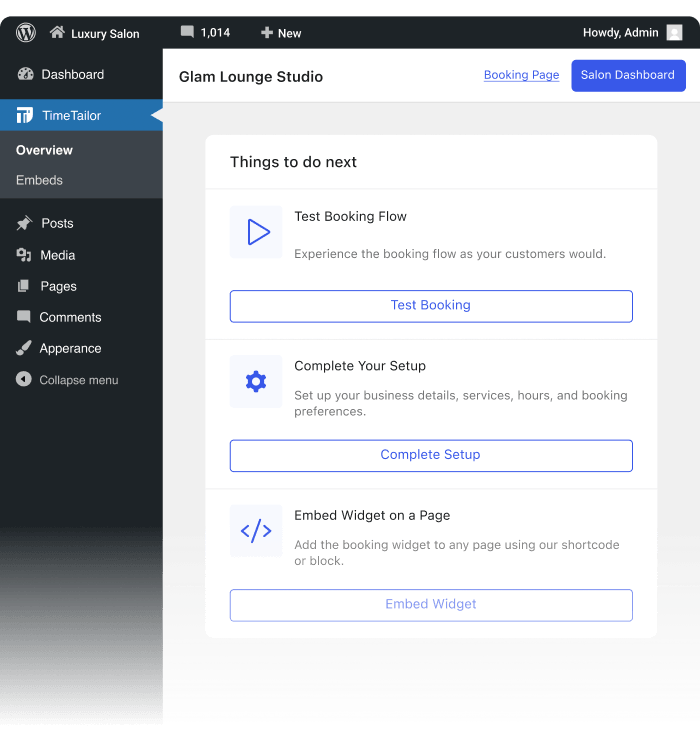The image size is (700, 752).
Task: Click the 'Add the booking widget' description
Action: (x=457, y=552)
